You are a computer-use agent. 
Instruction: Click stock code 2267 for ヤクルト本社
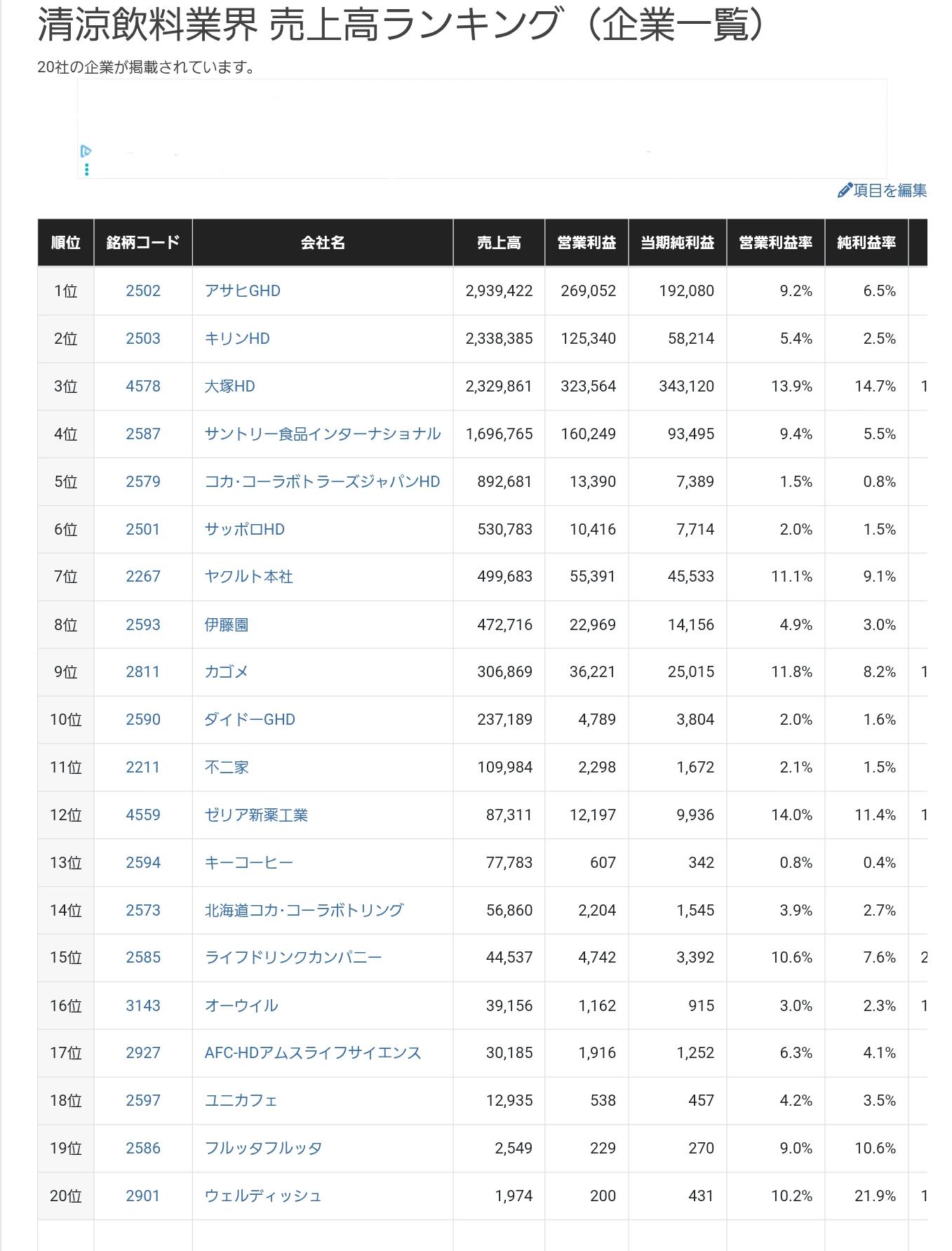coord(143,576)
